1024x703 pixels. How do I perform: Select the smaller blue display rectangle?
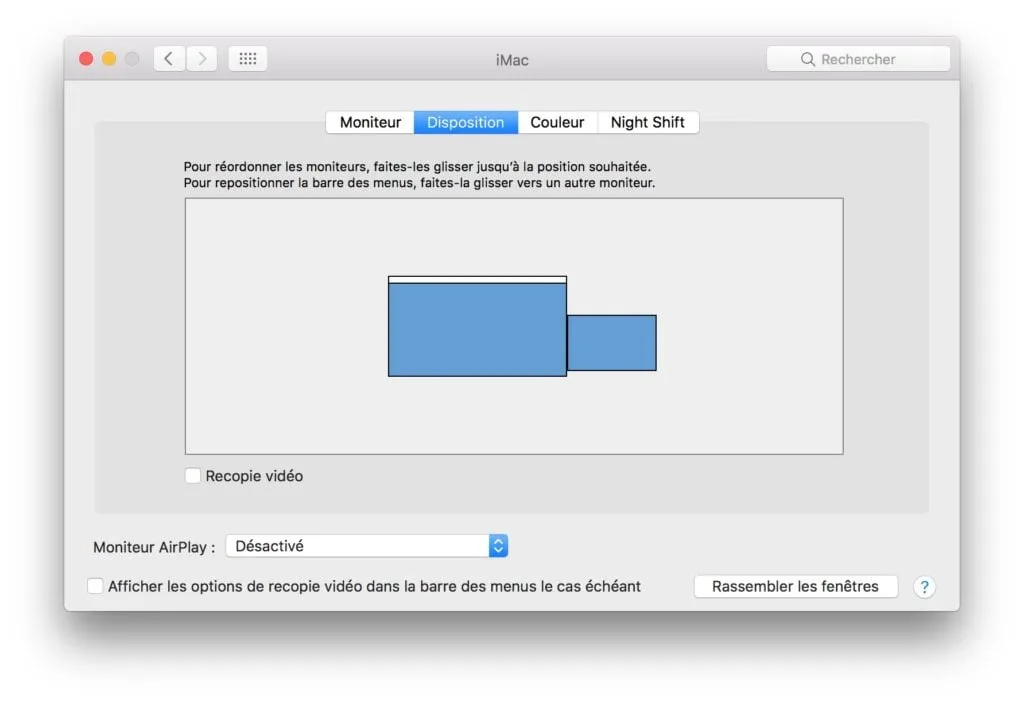tap(611, 342)
